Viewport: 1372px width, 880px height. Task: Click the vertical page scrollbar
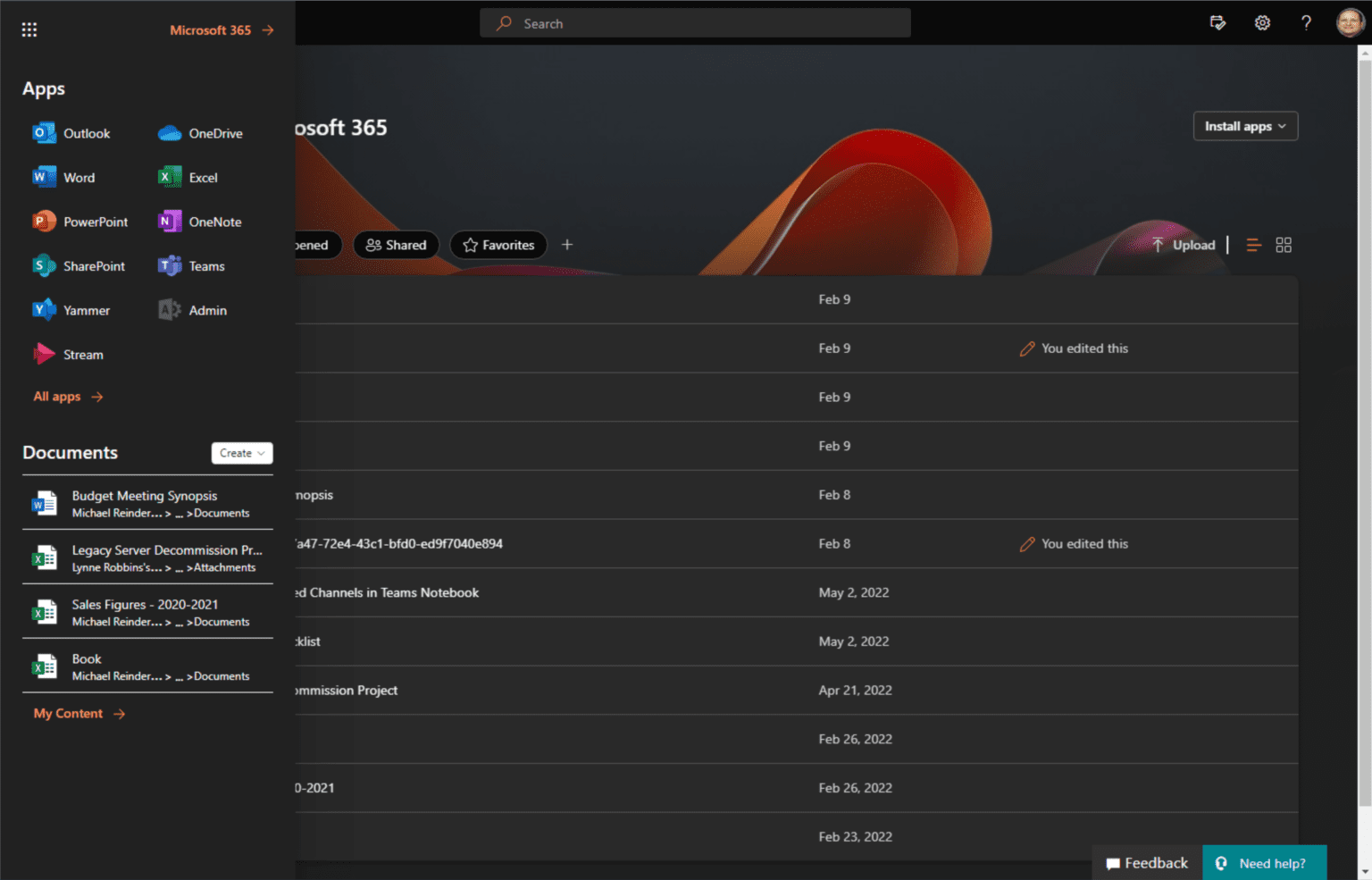(x=1364, y=429)
